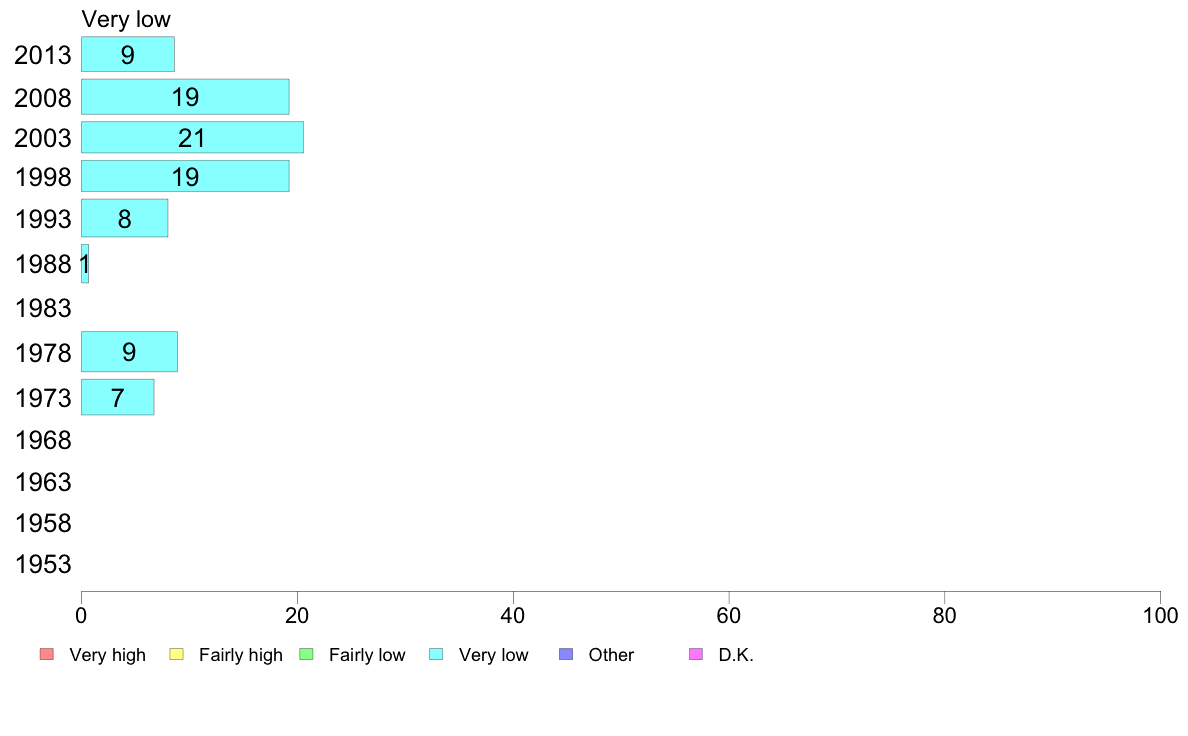Select the 1978 bar showing 9
1188x736 pixels.
pos(130,352)
